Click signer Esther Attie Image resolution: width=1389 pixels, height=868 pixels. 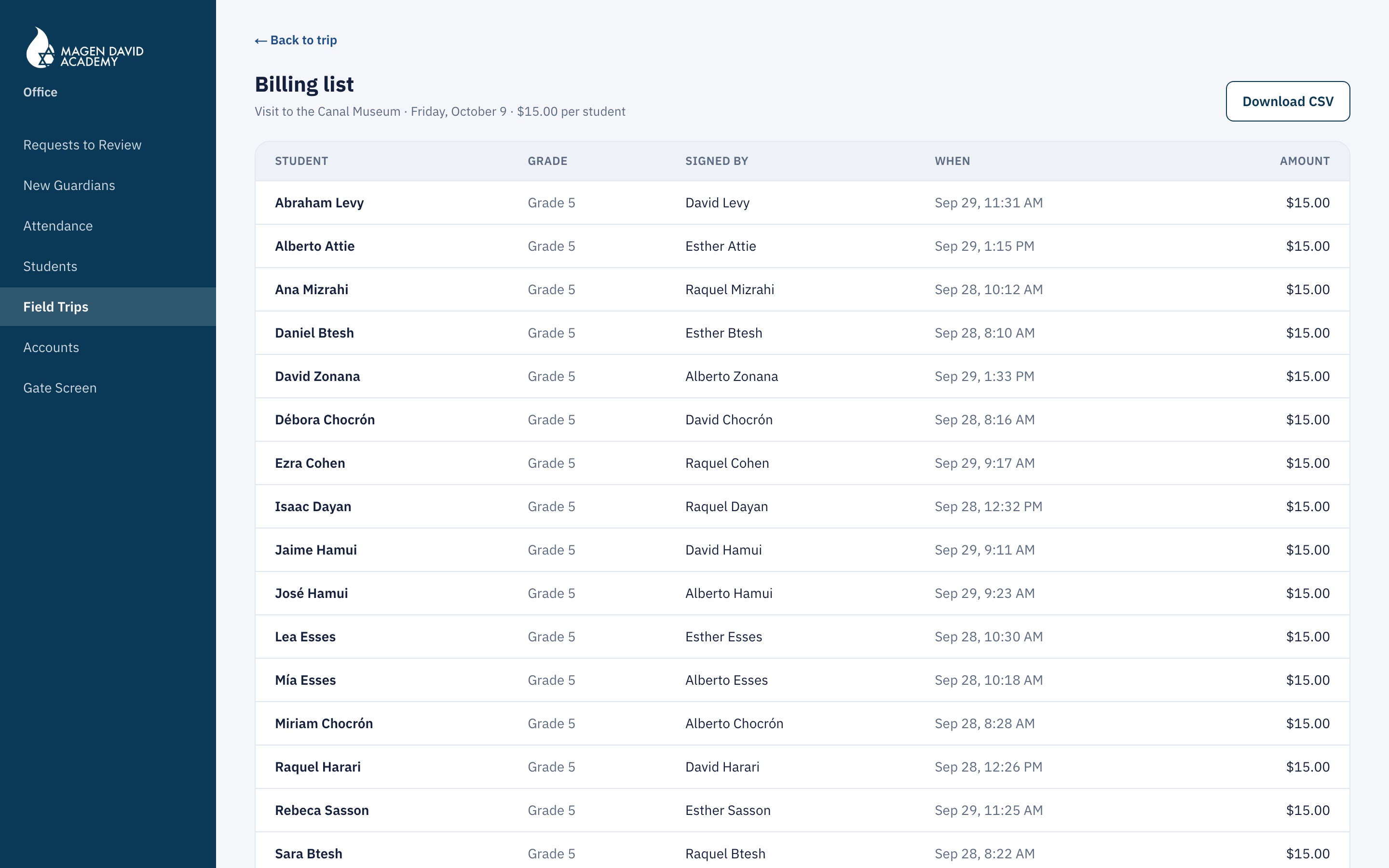pos(721,246)
